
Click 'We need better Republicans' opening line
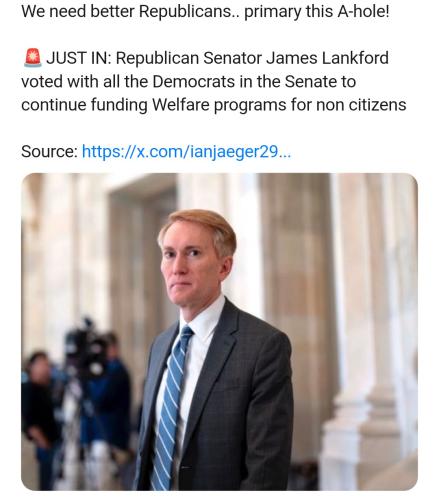[x=126, y=11]
